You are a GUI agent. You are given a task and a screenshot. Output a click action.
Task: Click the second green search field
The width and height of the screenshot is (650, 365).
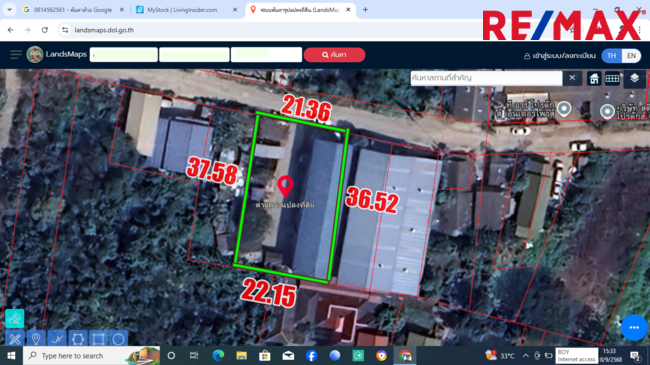[x=194, y=55]
